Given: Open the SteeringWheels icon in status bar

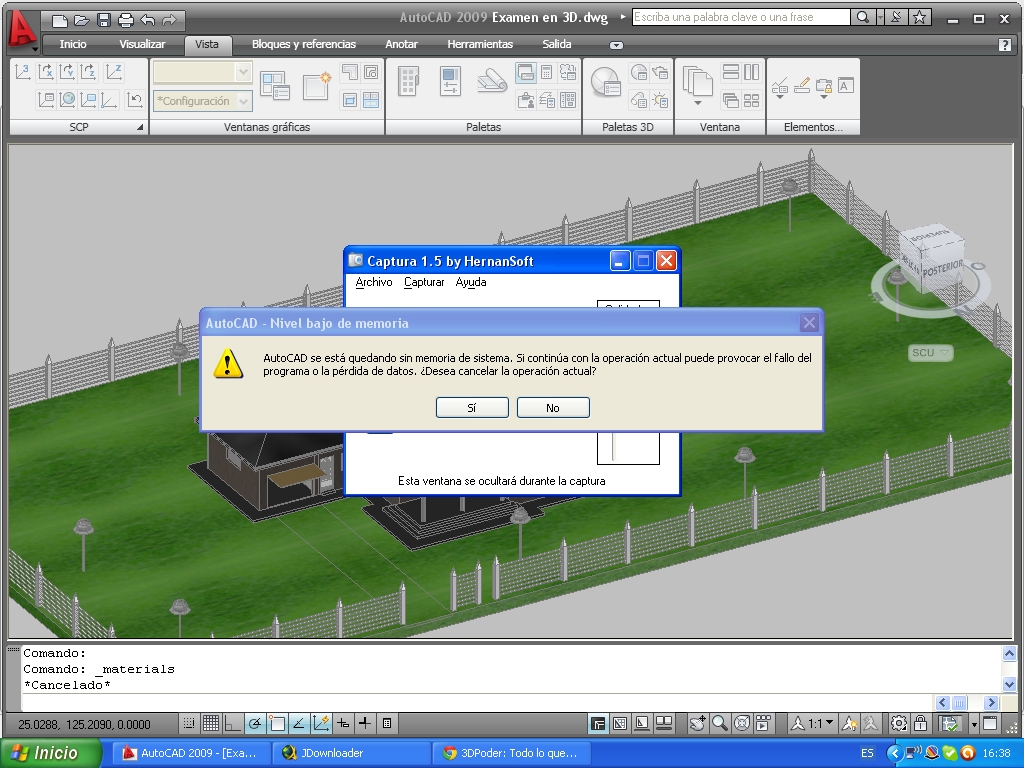Looking at the screenshot, I should point(741,723).
